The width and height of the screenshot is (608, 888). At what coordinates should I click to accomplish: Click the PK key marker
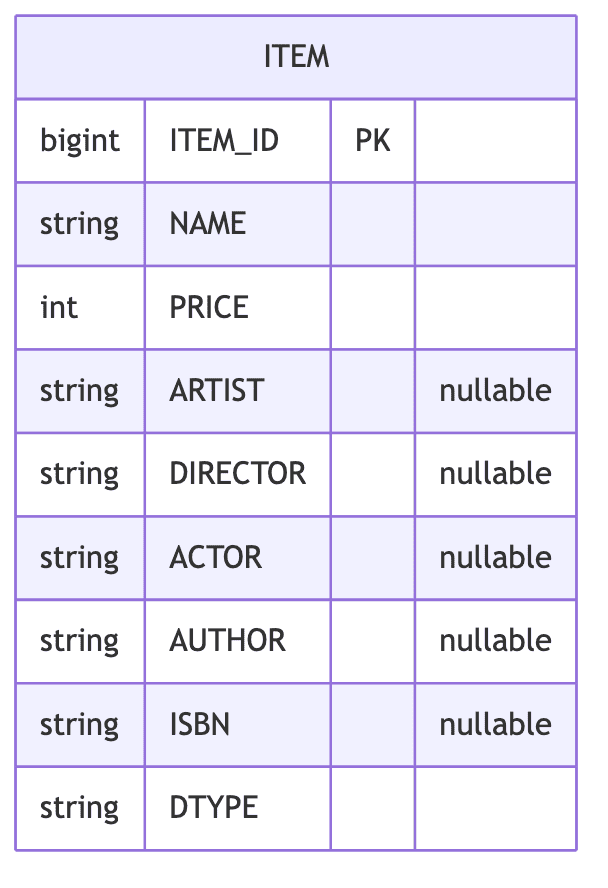pos(372,141)
